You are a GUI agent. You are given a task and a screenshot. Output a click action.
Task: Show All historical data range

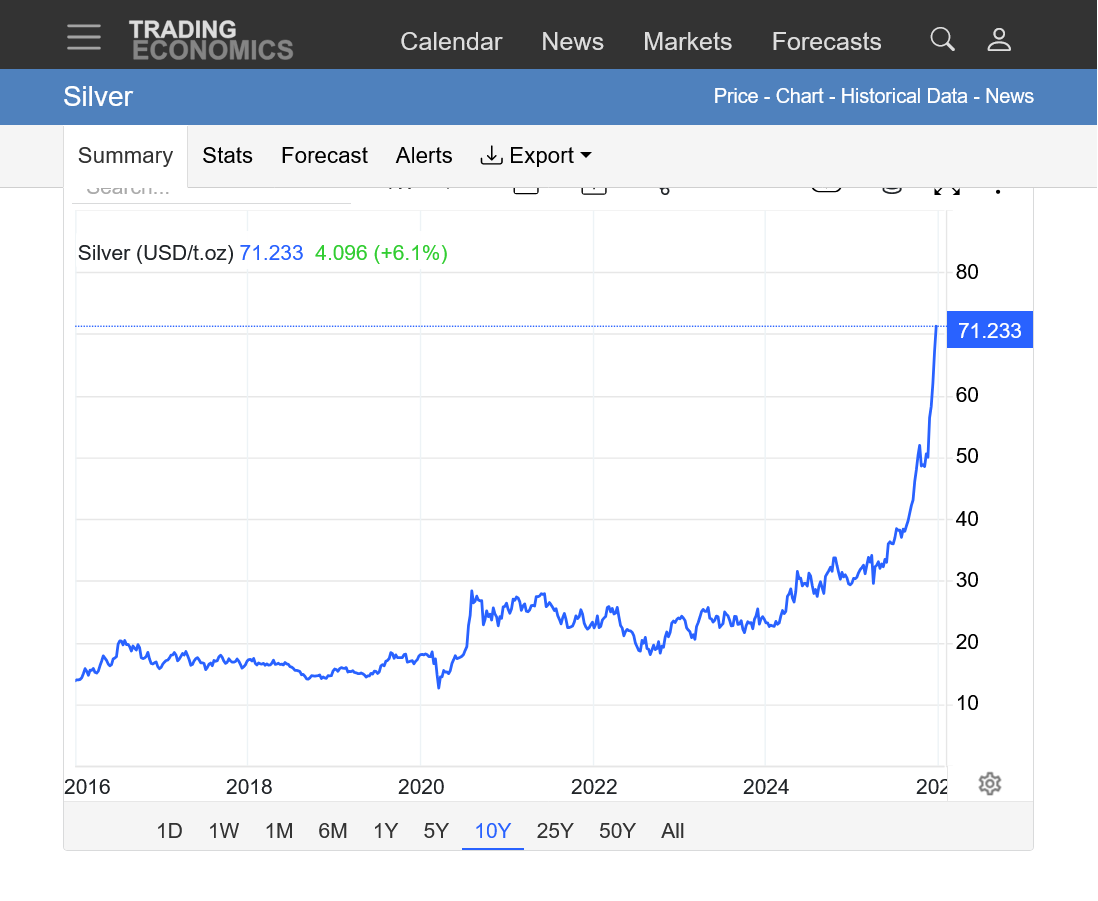(672, 831)
